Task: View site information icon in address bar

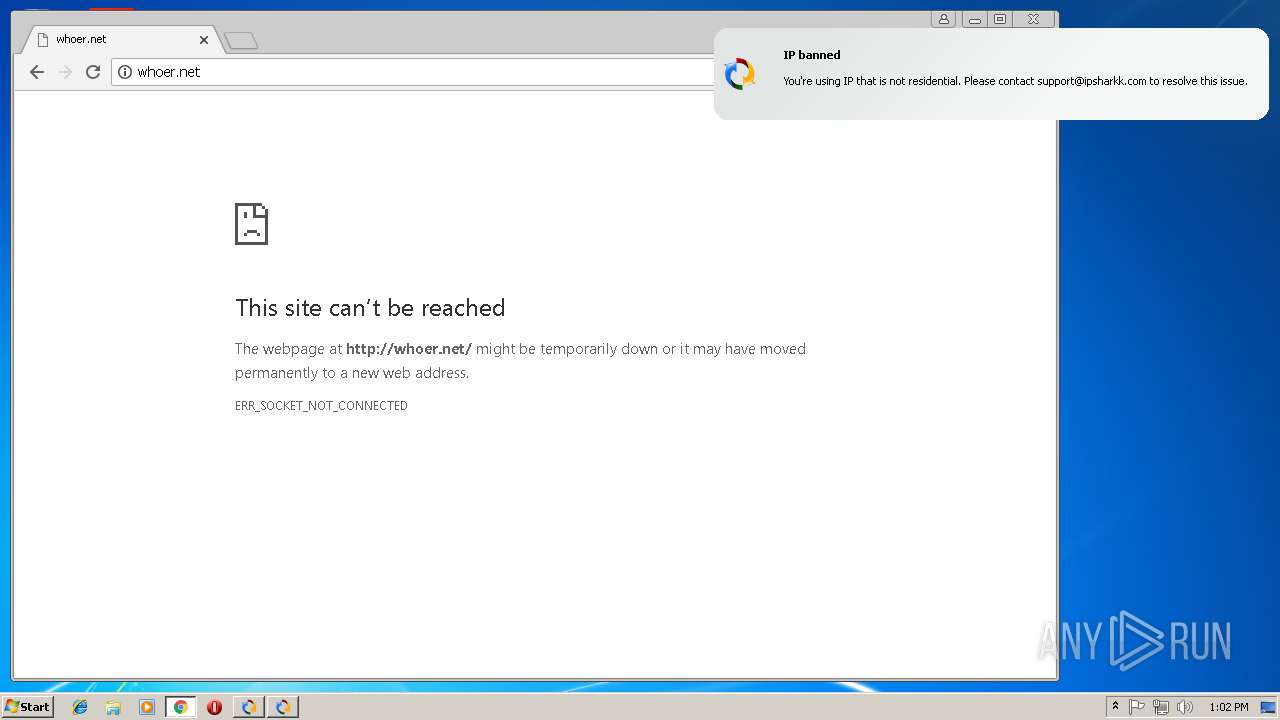Action: (x=125, y=72)
